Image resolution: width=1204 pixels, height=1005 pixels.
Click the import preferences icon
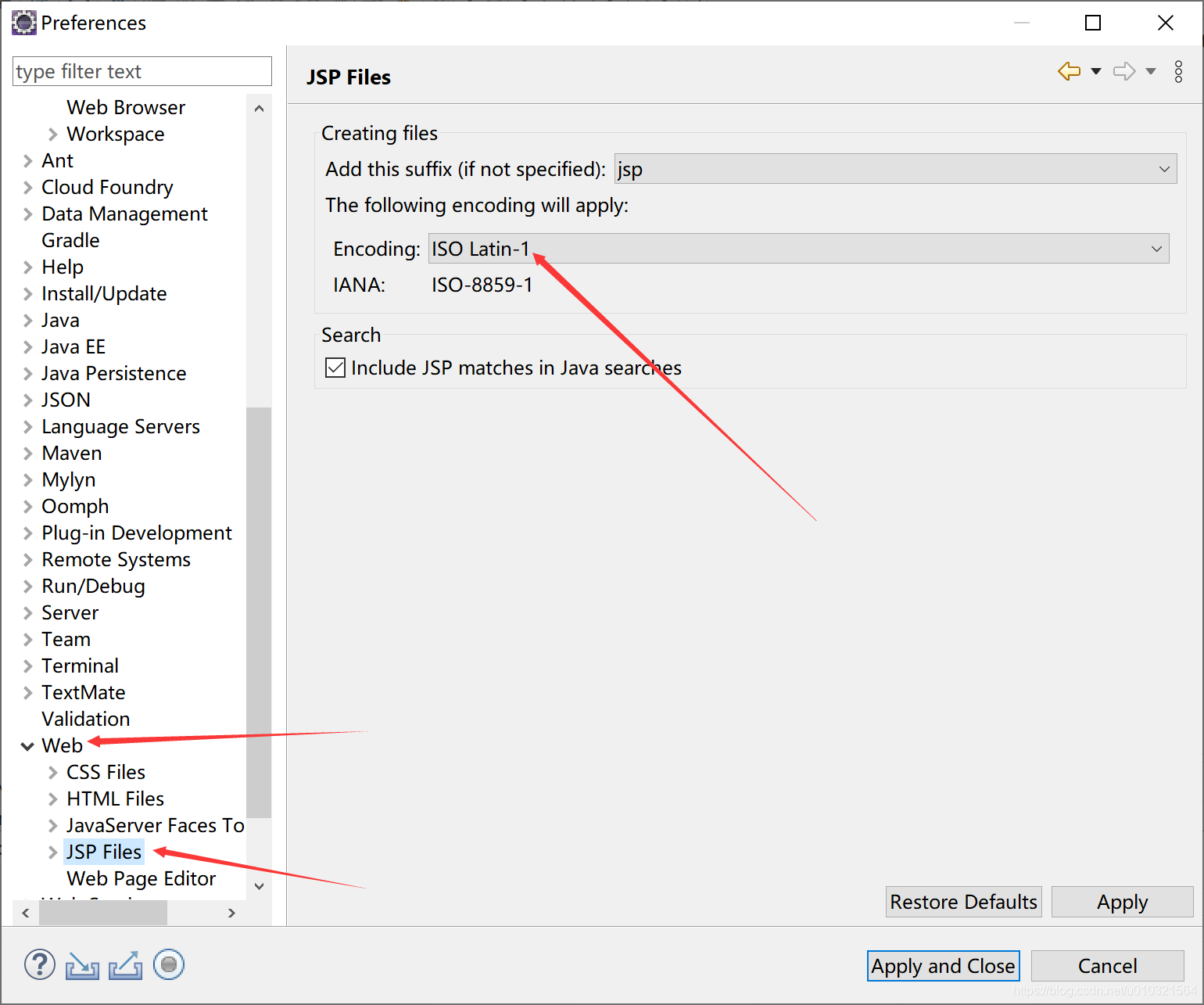82,964
